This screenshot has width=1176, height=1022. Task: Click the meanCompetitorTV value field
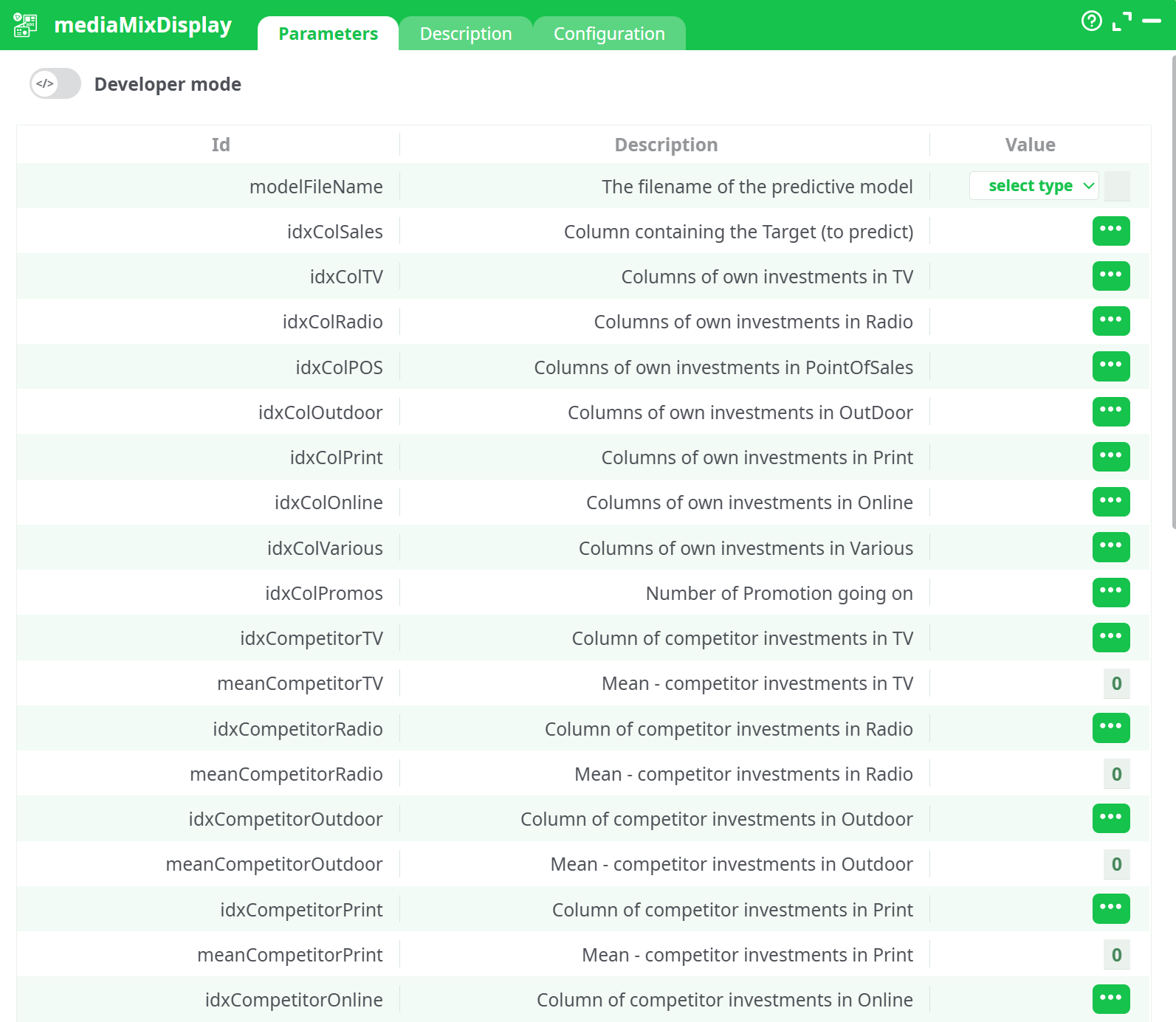click(x=1115, y=683)
